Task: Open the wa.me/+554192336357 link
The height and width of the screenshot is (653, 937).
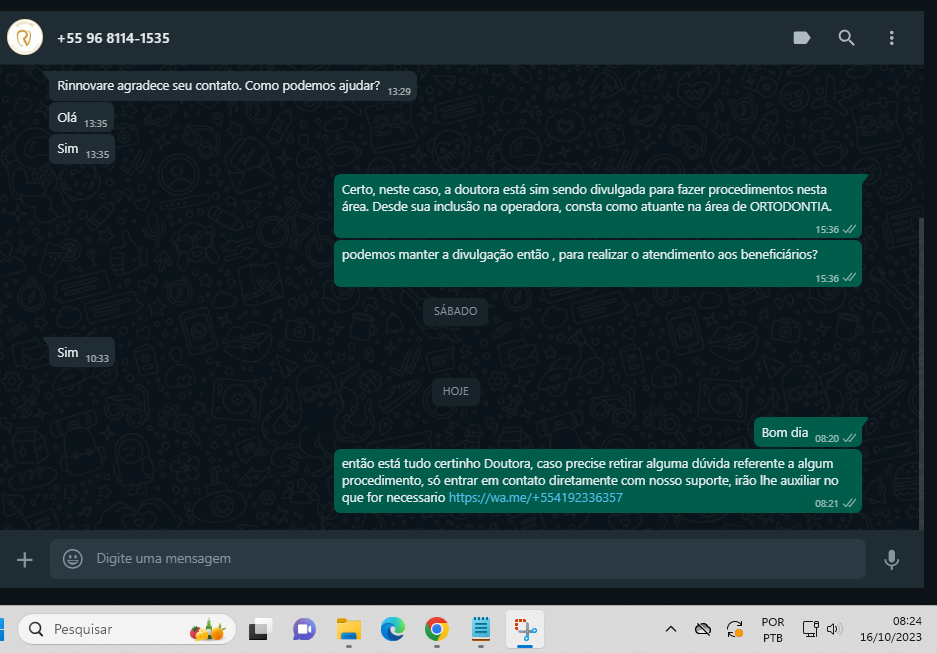Action: [535, 498]
